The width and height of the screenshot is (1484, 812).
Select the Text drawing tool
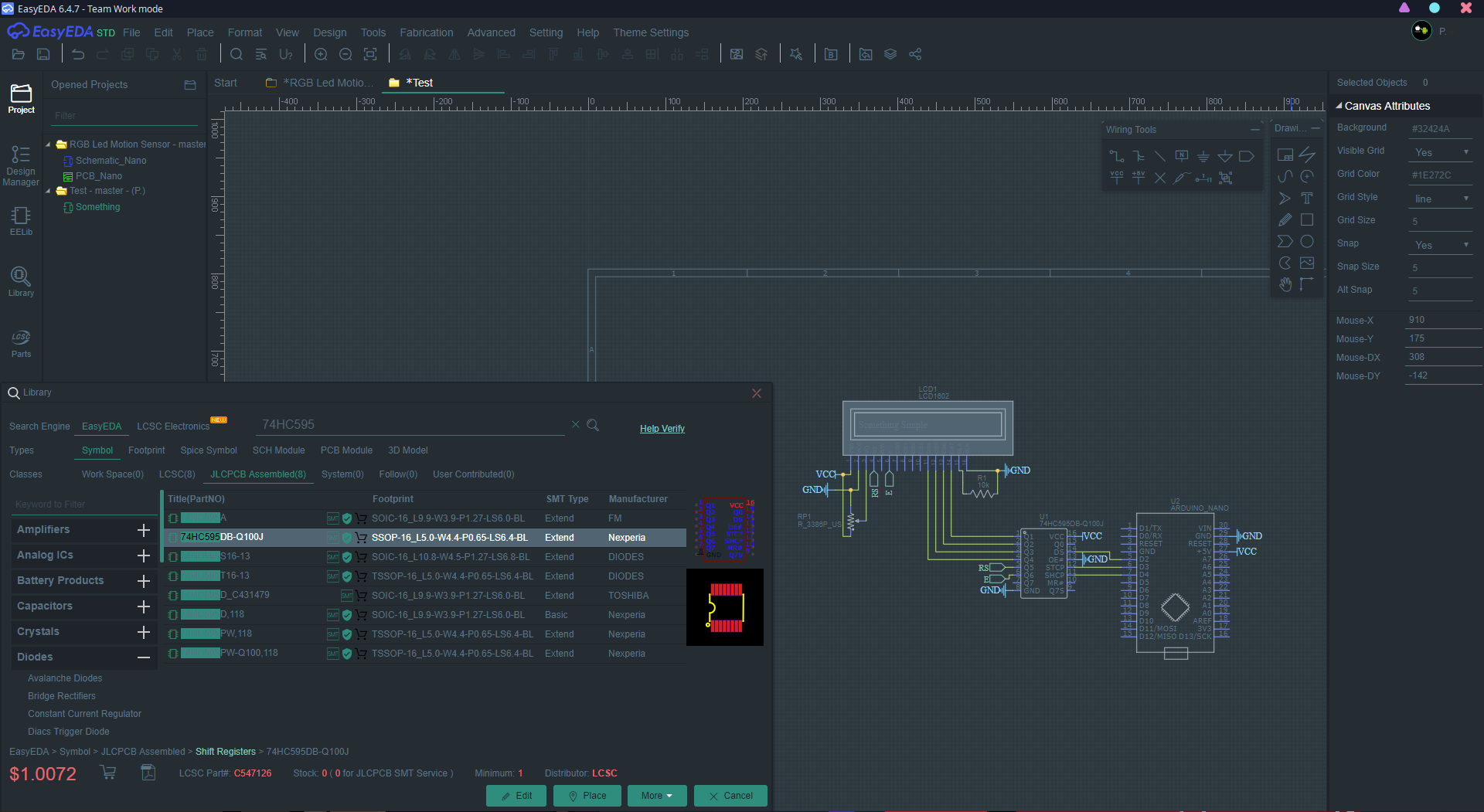(1307, 199)
